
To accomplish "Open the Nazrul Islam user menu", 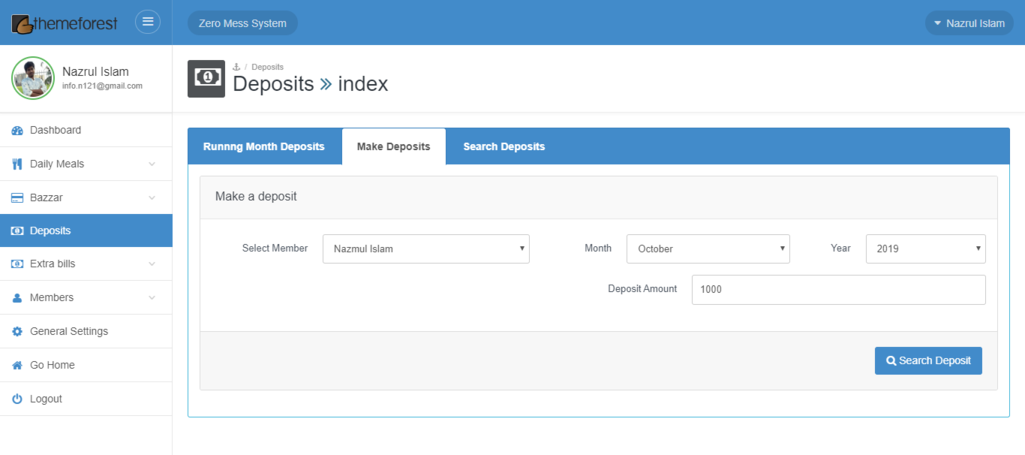I will pos(968,23).
